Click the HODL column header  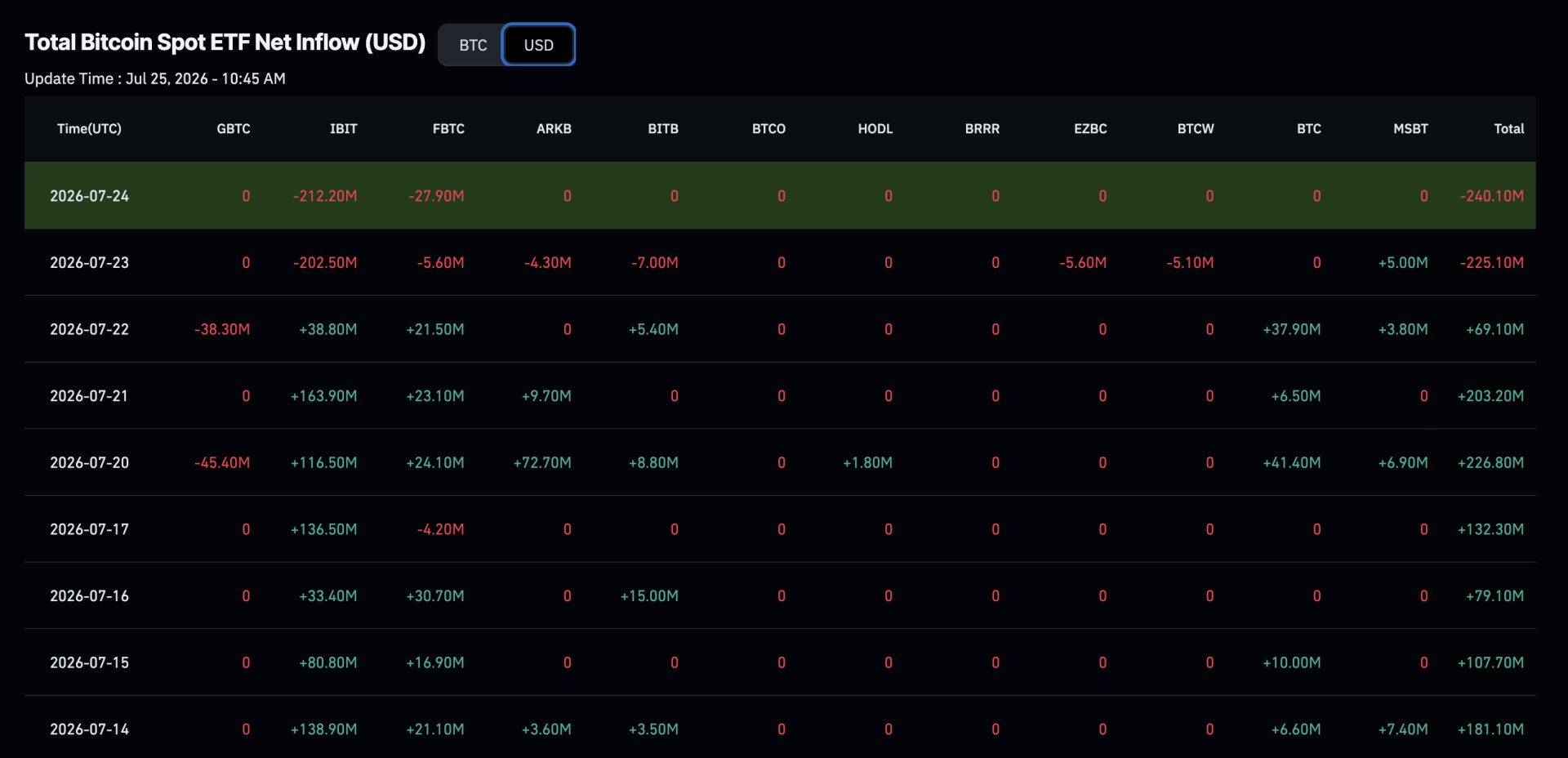(x=875, y=129)
